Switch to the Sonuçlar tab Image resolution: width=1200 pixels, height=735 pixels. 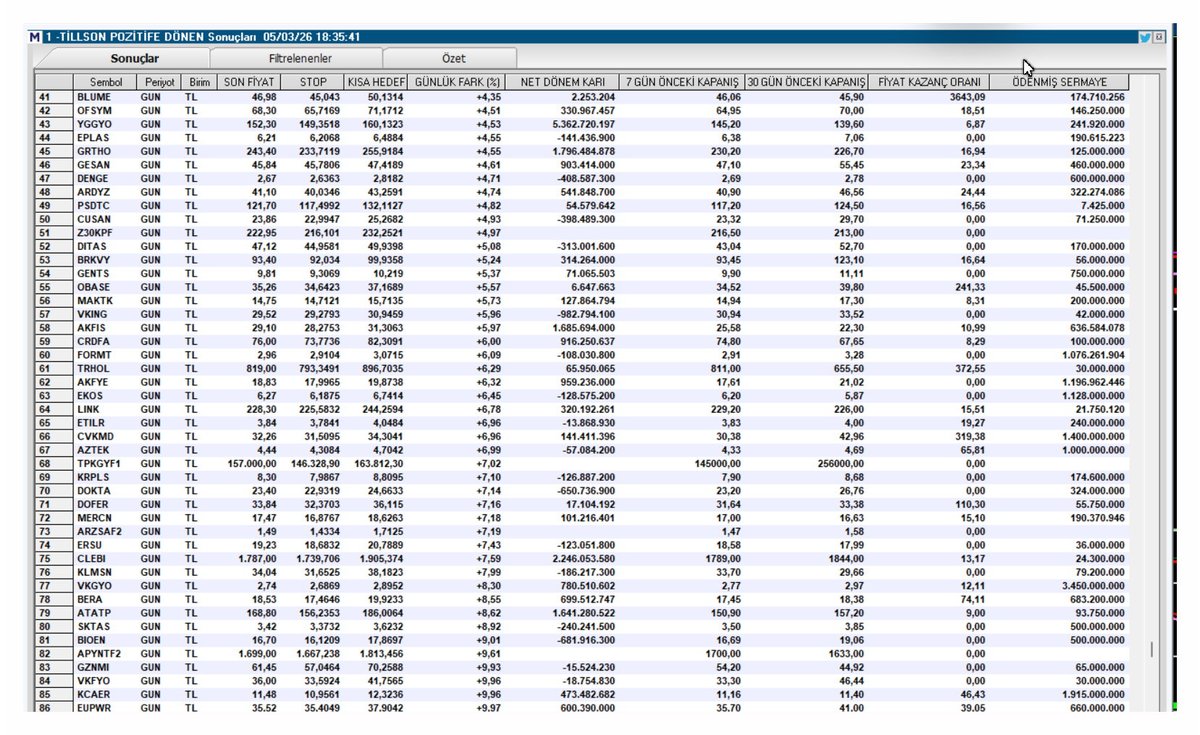pyautogui.click(x=135, y=59)
